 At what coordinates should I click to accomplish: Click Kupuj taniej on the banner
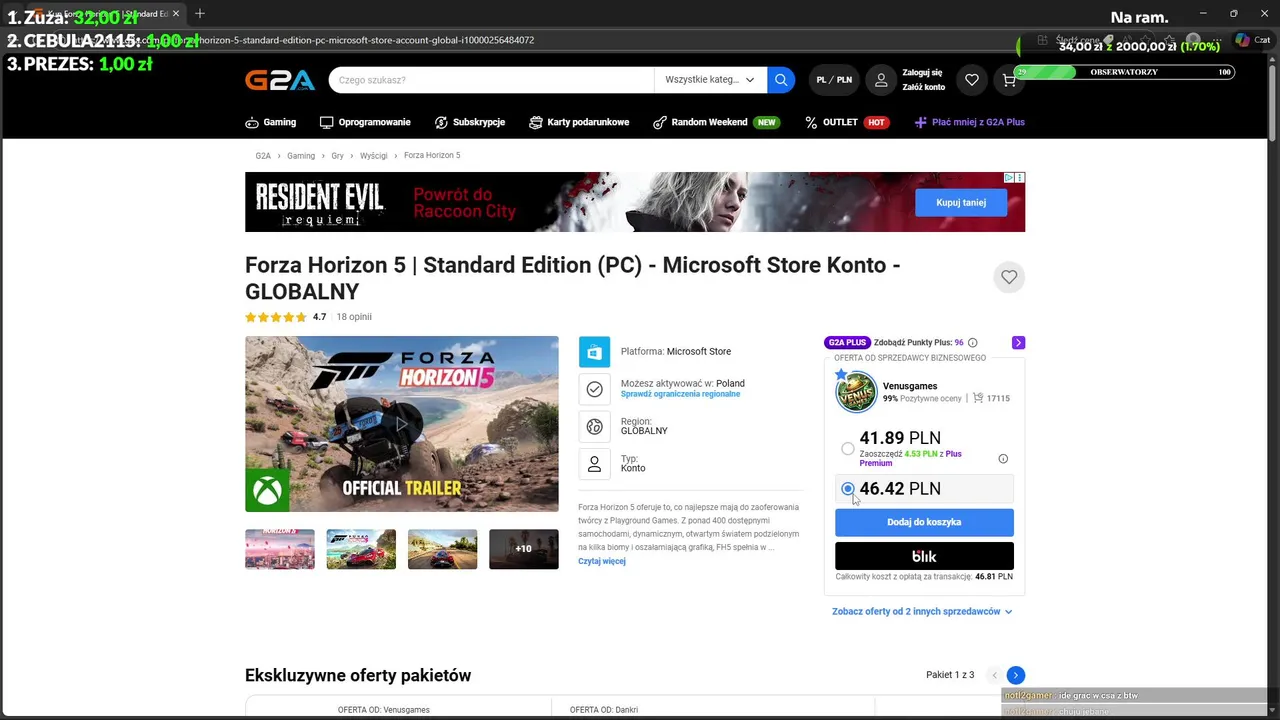[961, 202]
